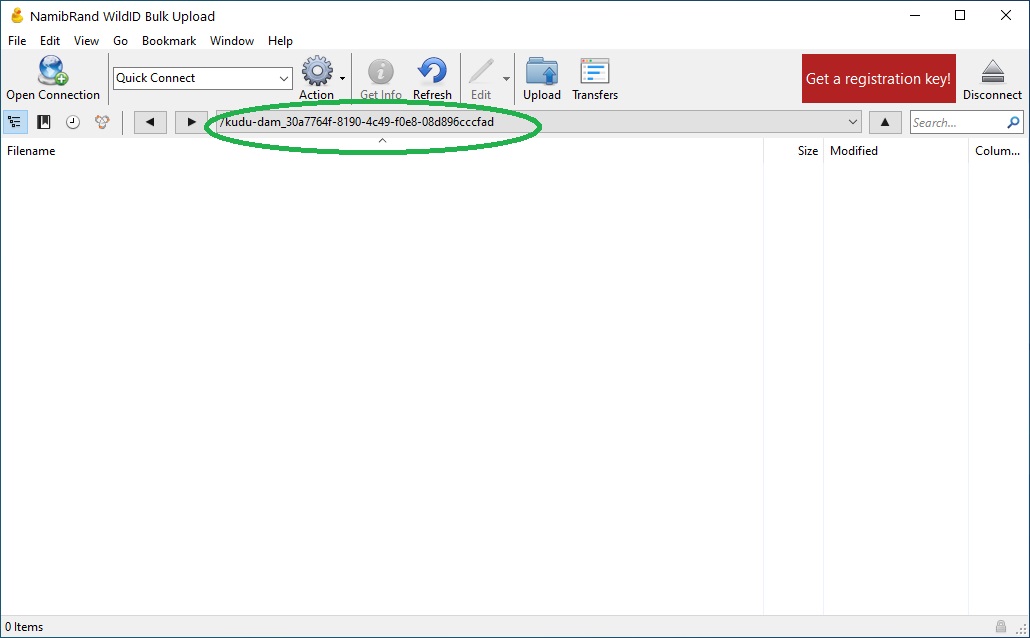Click the Edit pencil icon
Image resolution: width=1030 pixels, height=638 pixels.
481,72
